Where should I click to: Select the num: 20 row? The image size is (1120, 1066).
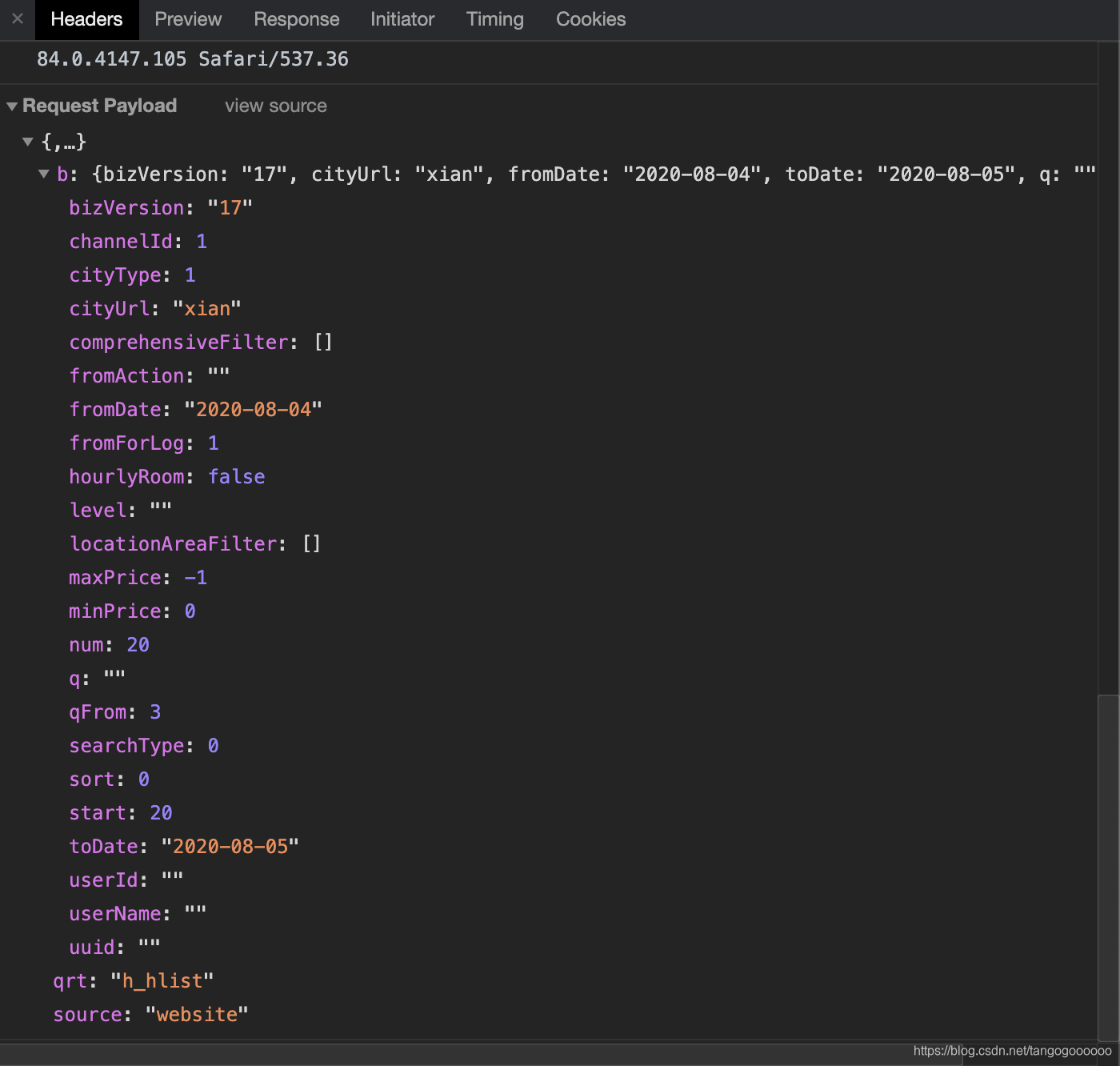tap(110, 645)
